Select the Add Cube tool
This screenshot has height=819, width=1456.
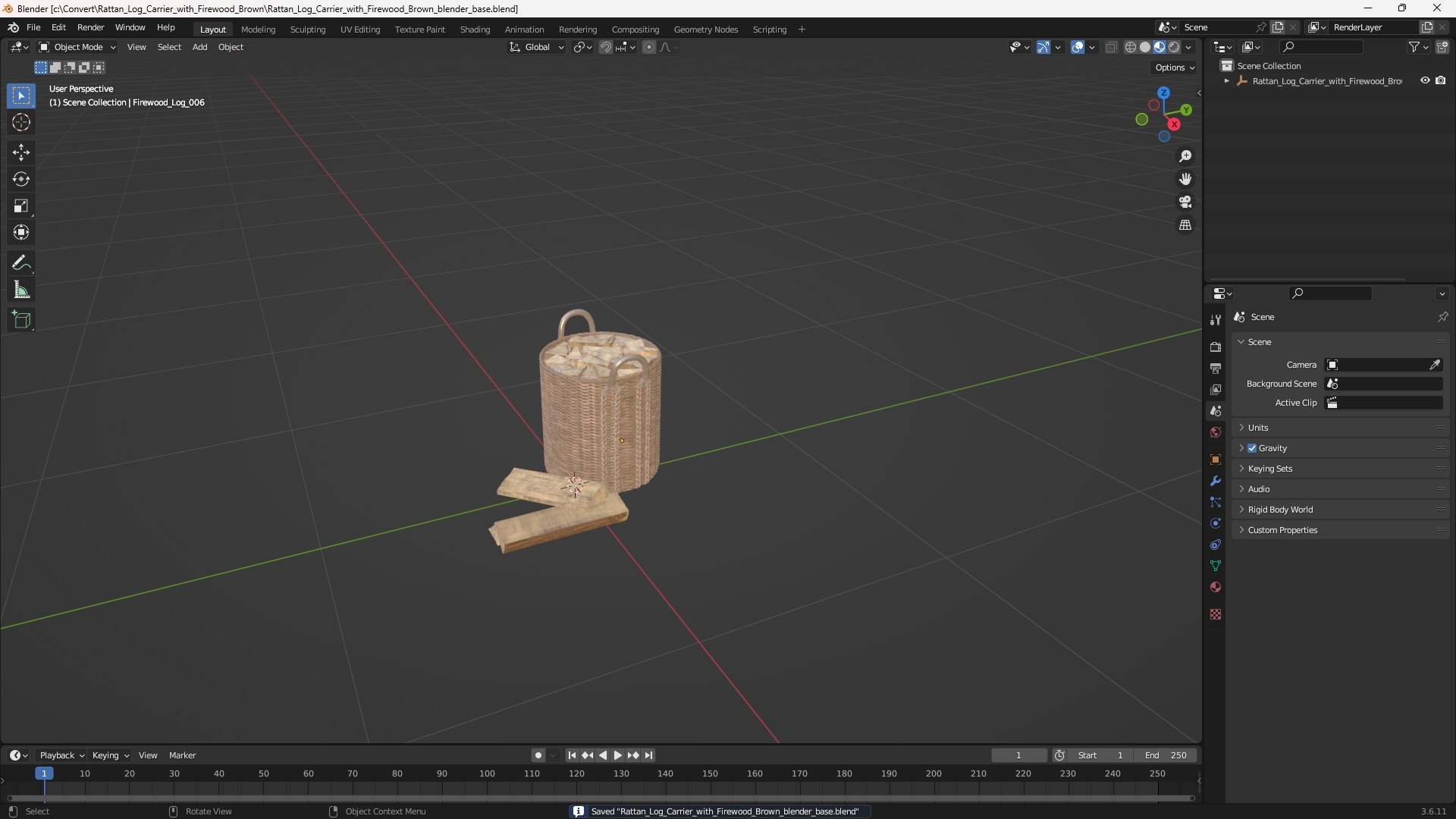[x=21, y=320]
